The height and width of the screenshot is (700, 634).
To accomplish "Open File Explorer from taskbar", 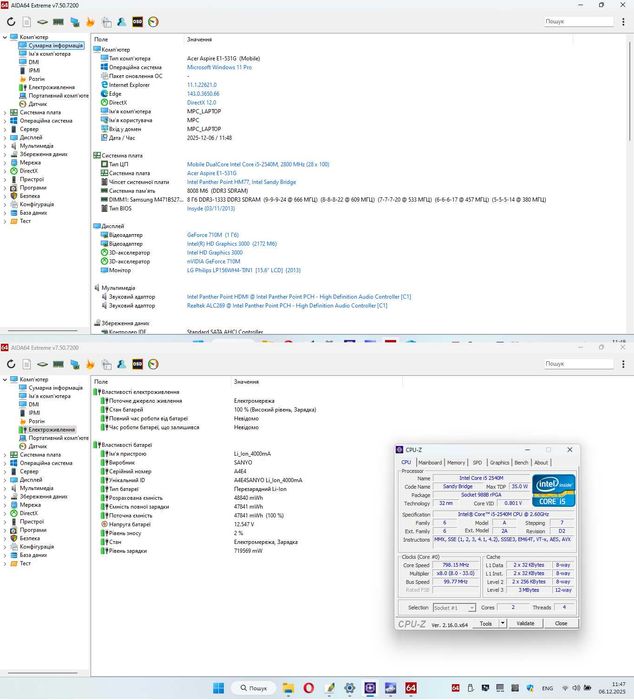I will [x=288, y=688].
